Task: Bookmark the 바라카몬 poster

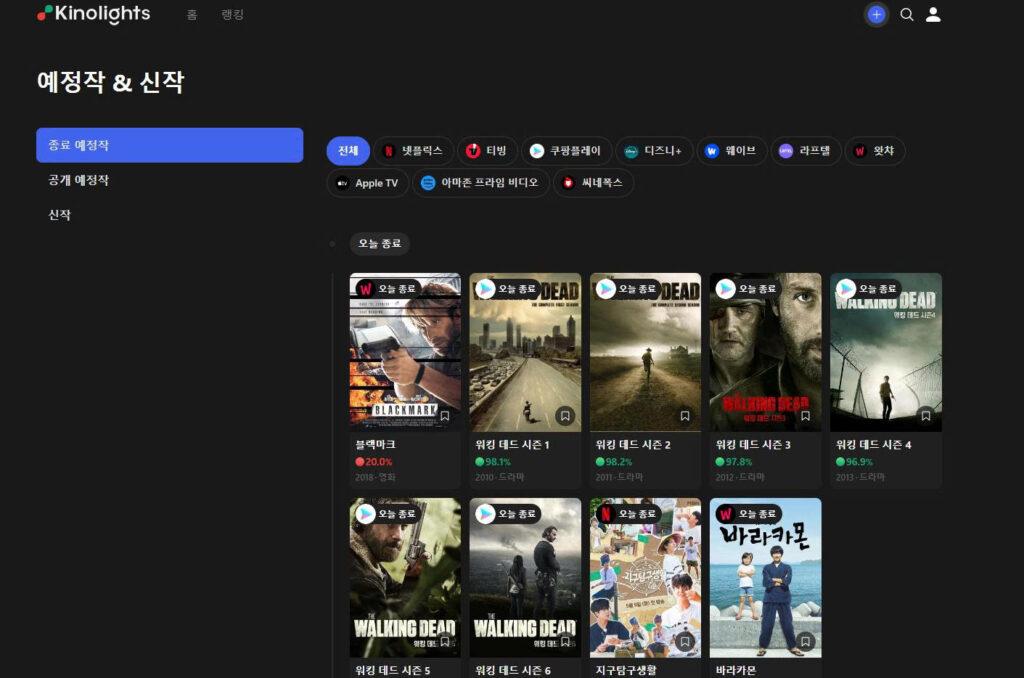Action: point(805,641)
